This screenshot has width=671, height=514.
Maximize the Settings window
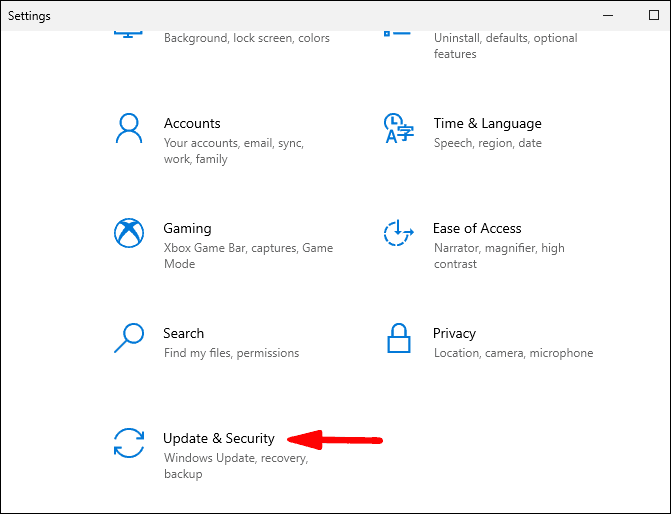pos(654,15)
